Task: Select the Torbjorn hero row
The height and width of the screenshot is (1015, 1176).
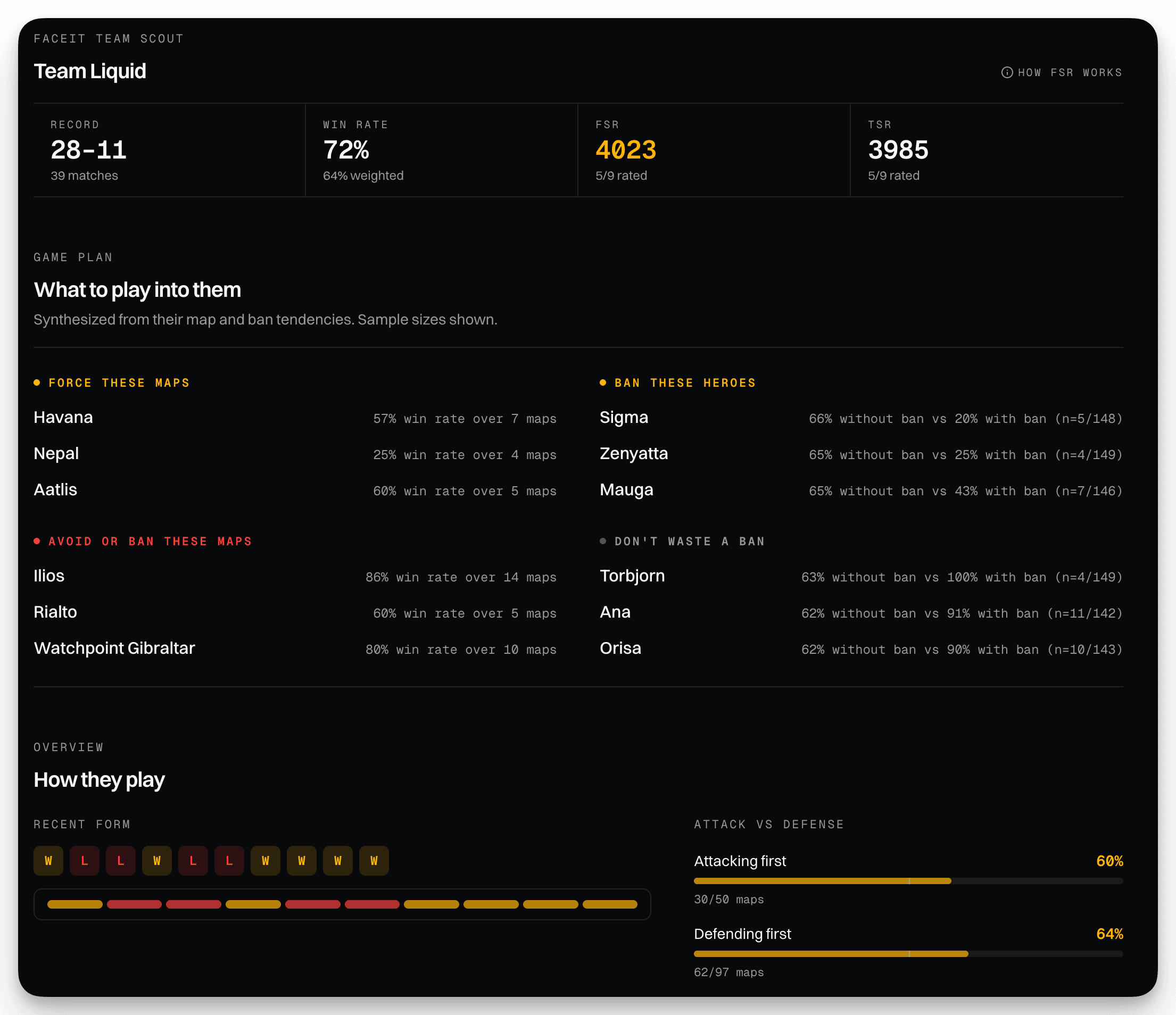Action: pos(861,577)
